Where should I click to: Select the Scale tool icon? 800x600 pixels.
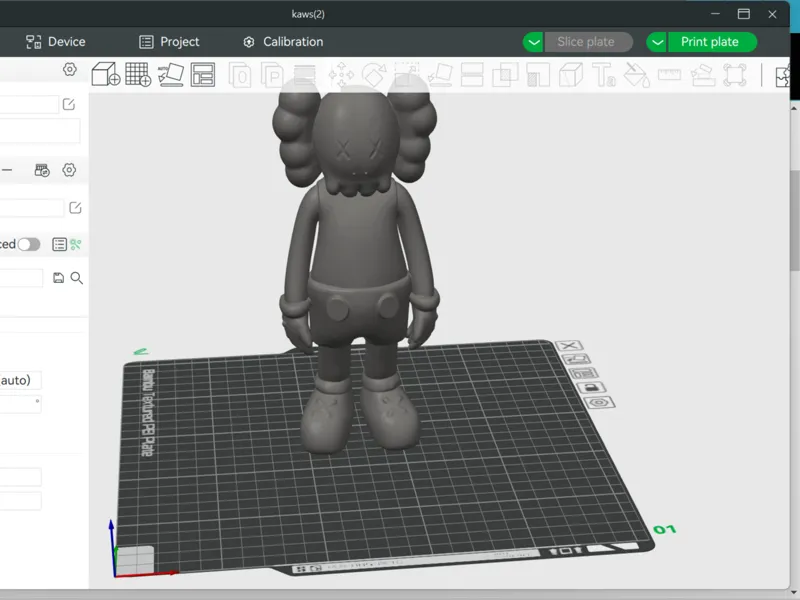click(x=407, y=76)
